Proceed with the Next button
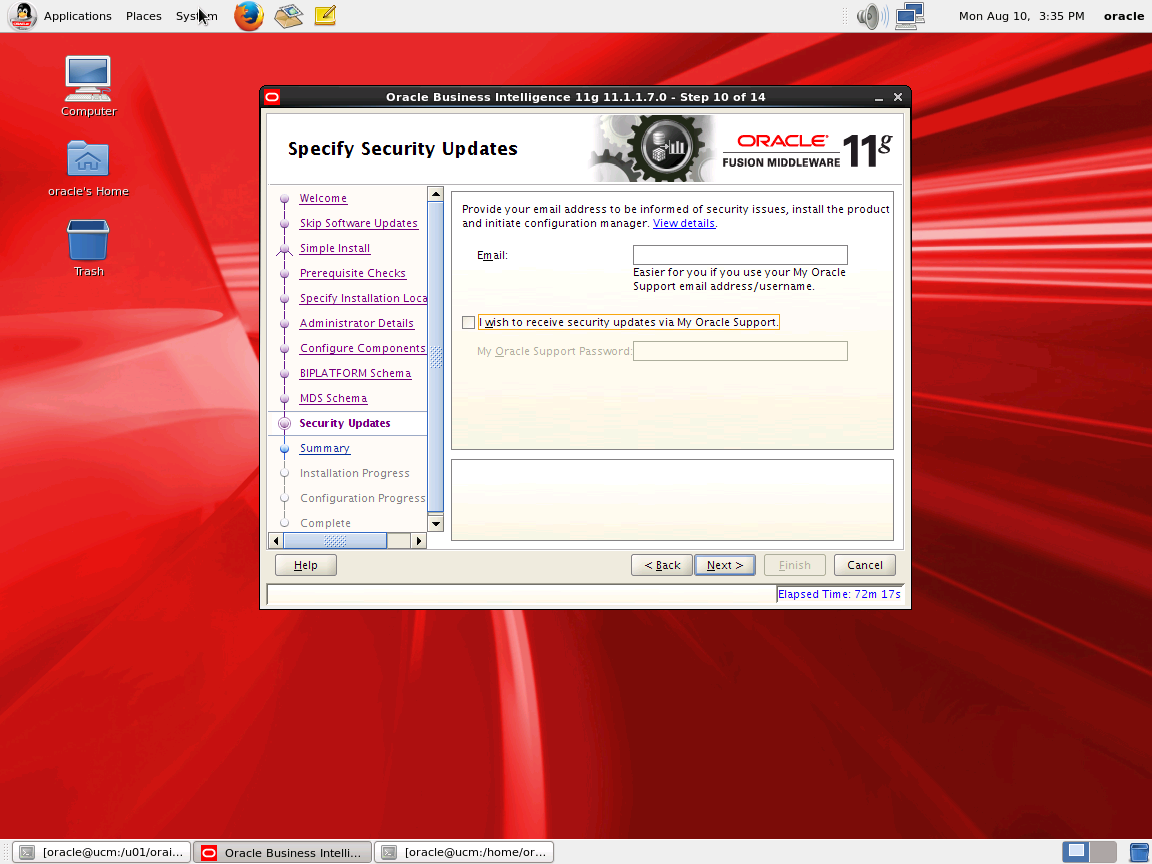The height and width of the screenshot is (864, 1152). [724, 565]
